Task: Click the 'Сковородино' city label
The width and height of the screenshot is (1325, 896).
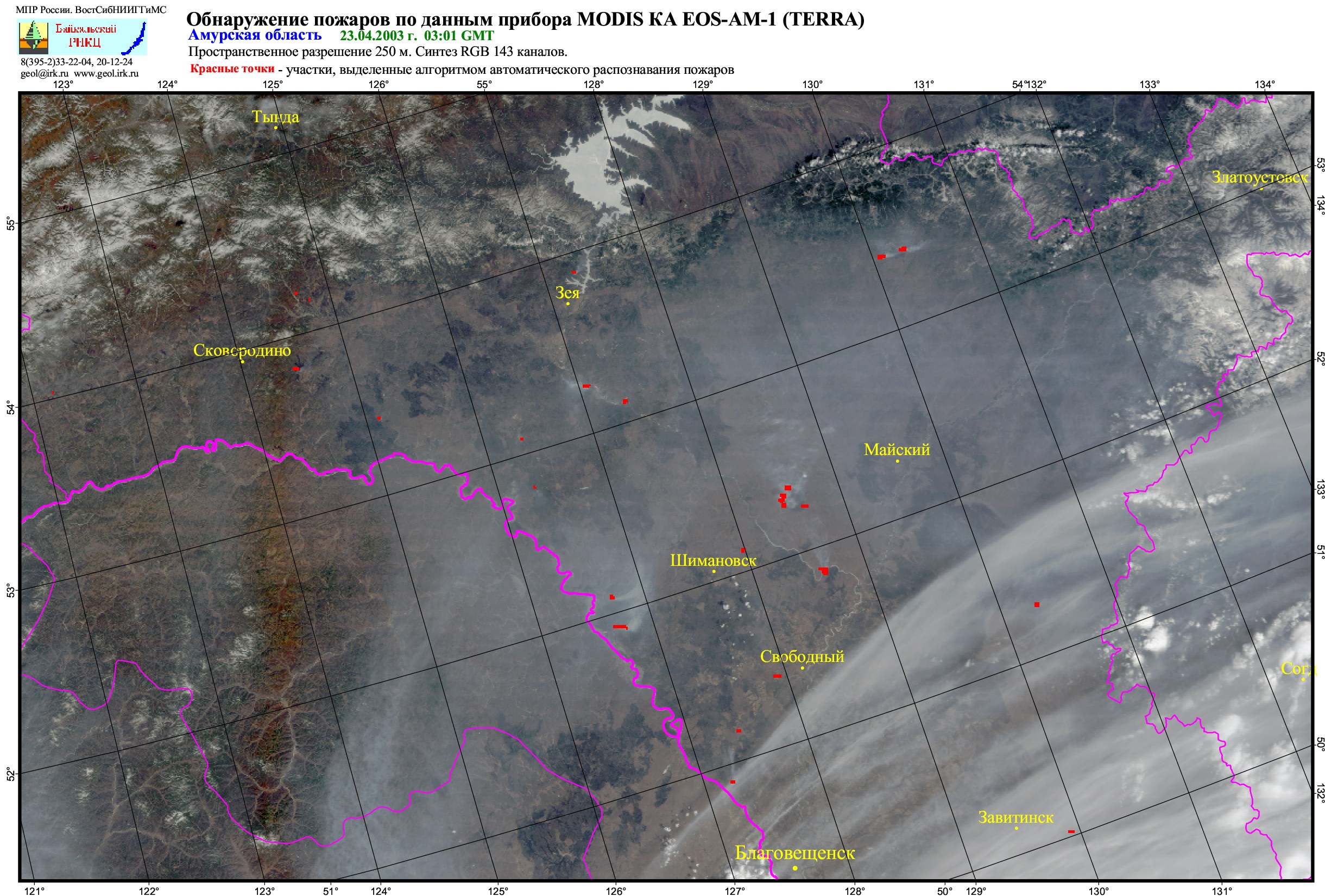Action: (x=242, y=350)
